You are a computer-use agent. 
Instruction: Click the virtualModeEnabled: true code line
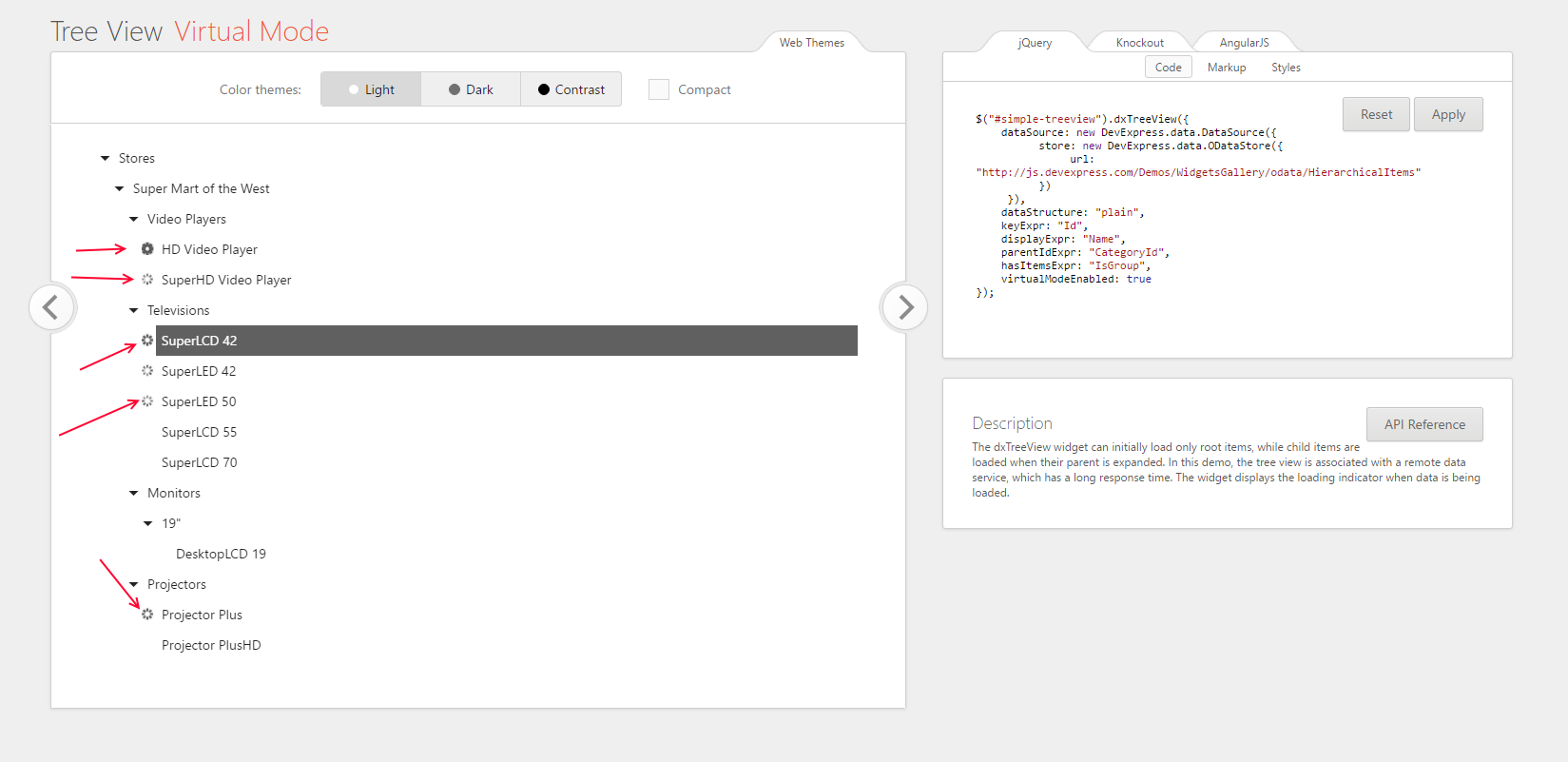pos(1075,279)
